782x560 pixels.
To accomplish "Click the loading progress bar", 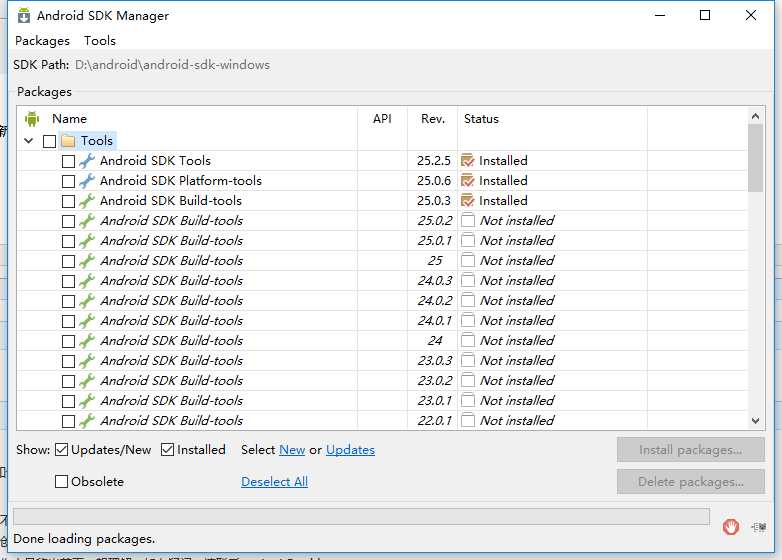I will point(361,517).
